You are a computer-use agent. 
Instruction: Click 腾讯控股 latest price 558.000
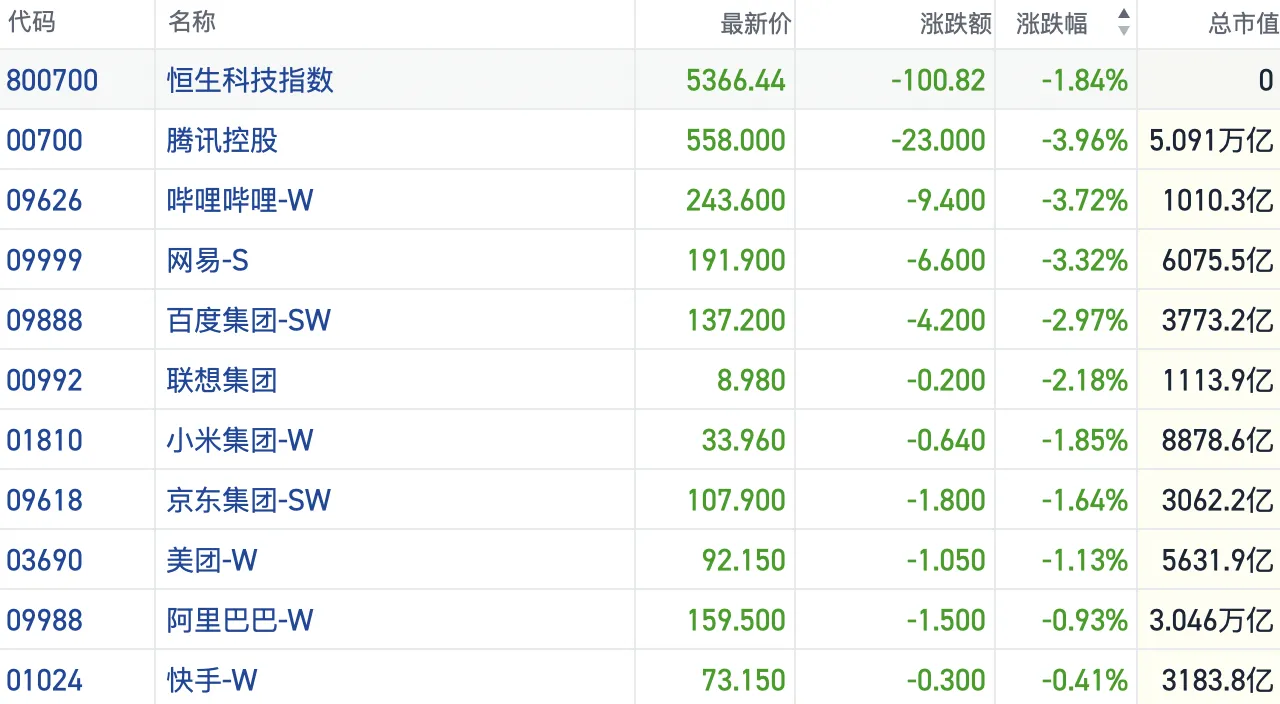pos(735,140)
